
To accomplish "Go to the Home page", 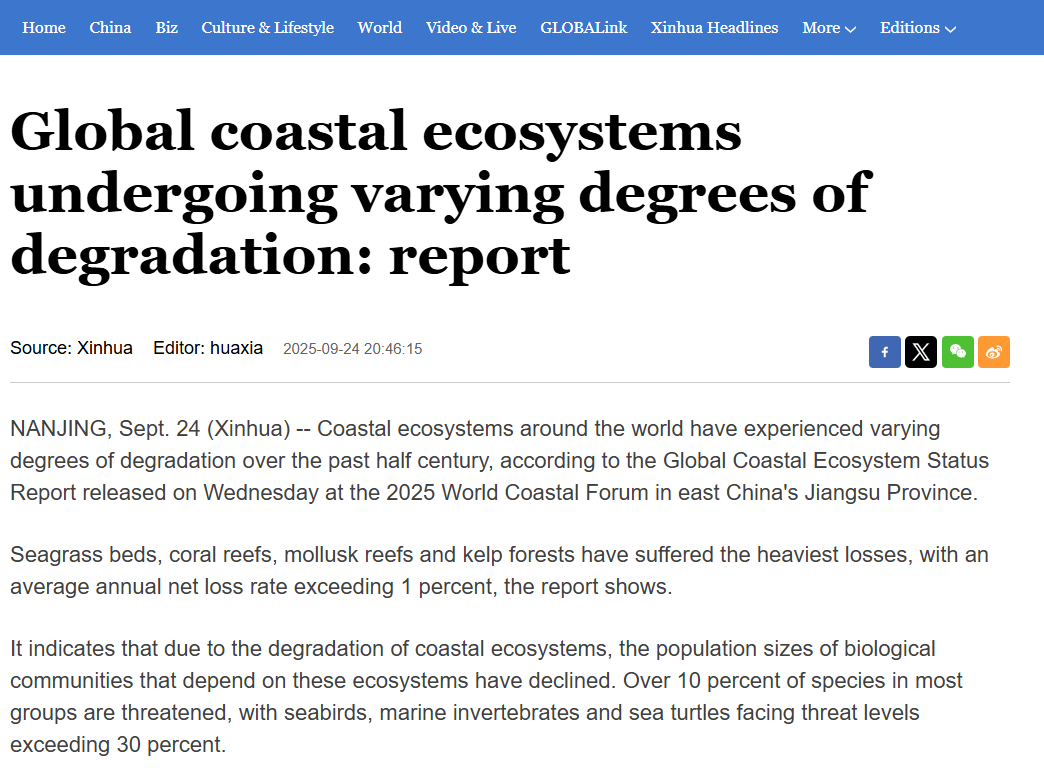I will 44,28.
